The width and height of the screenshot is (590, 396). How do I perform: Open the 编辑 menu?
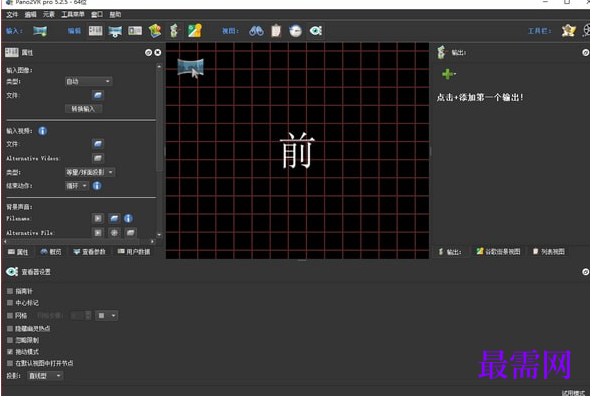[x=30, y=14]
